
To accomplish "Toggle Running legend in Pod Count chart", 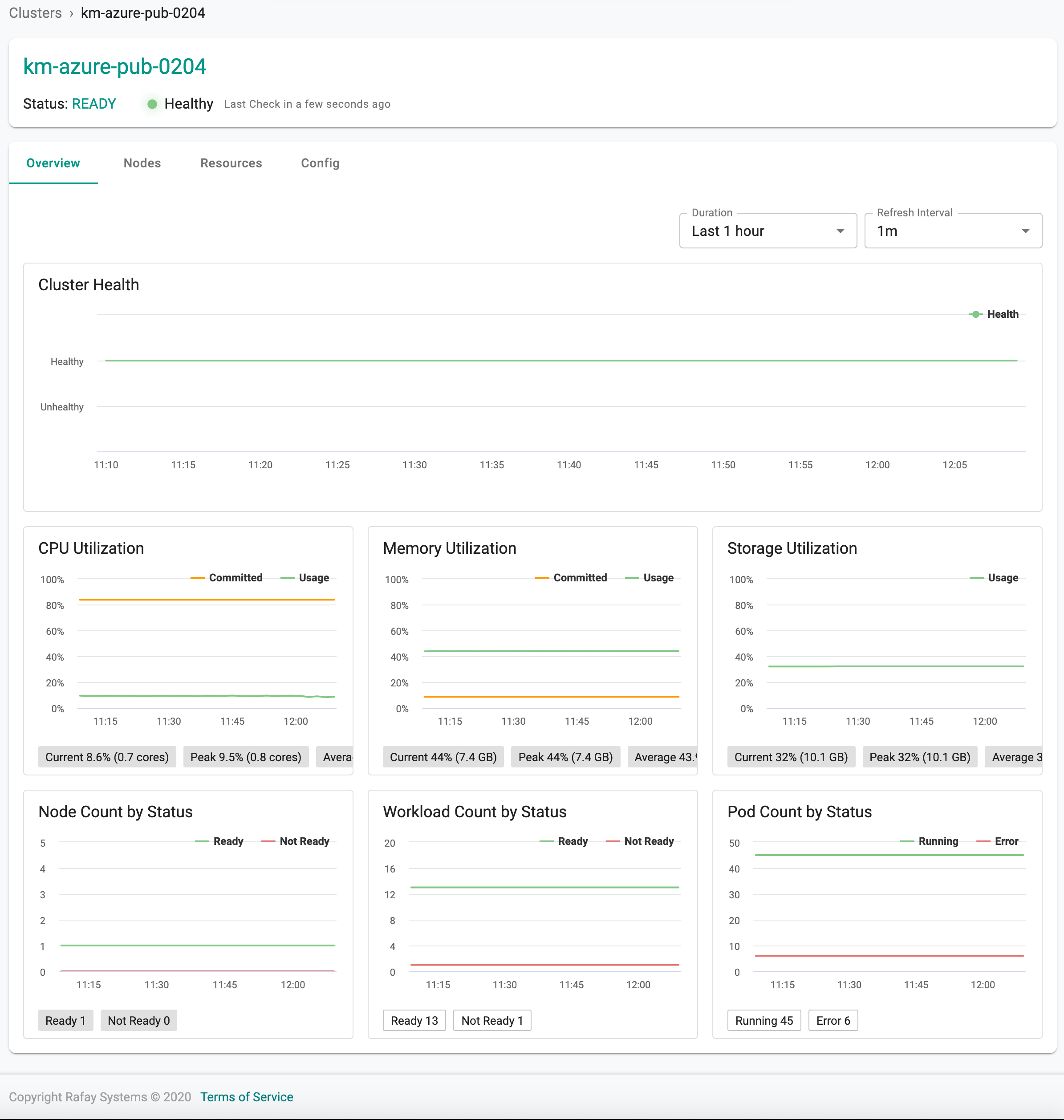I will [930, 841].
